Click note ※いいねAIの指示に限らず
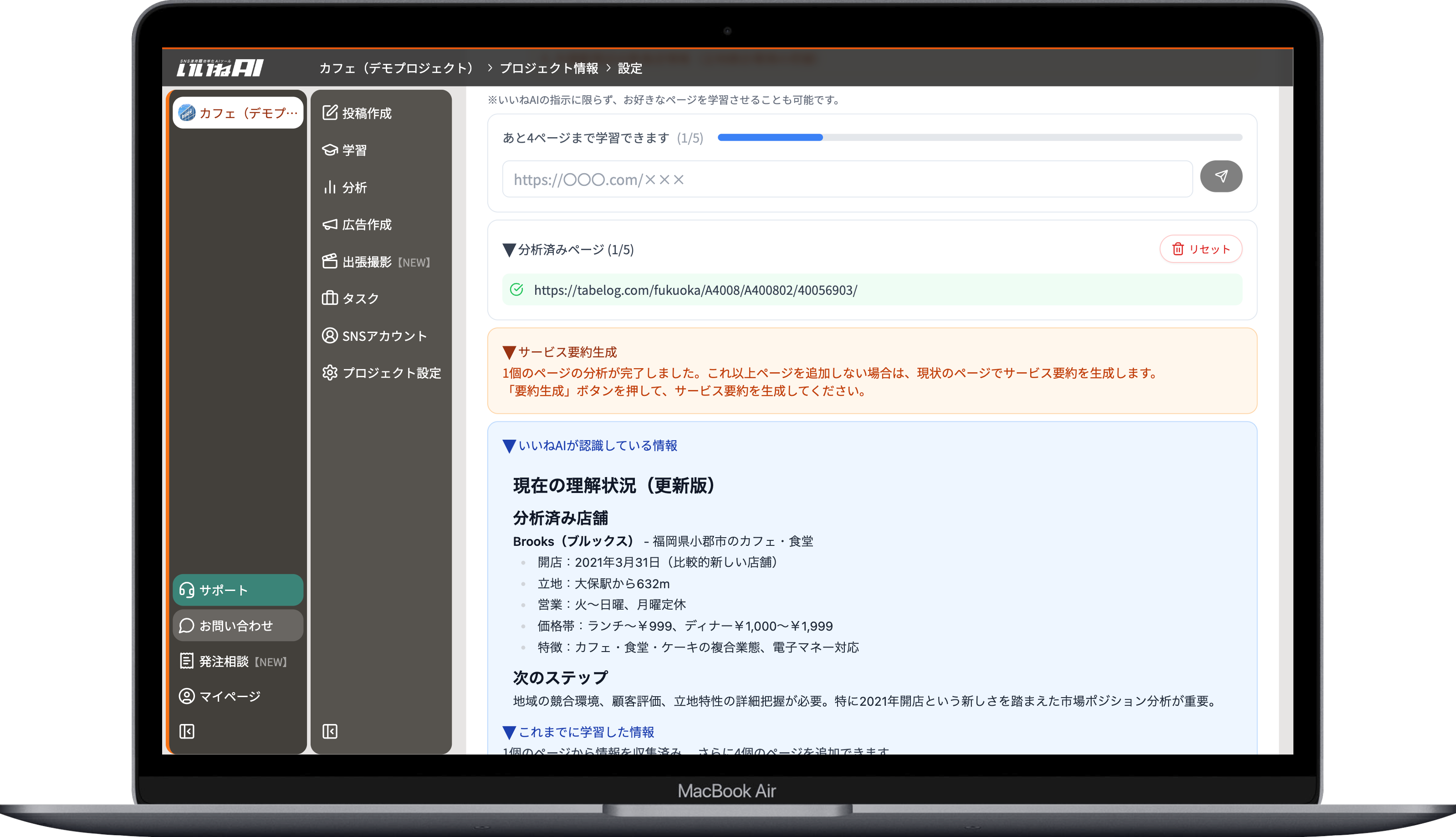Screen dimensions: 1456x837 point(665,100)
